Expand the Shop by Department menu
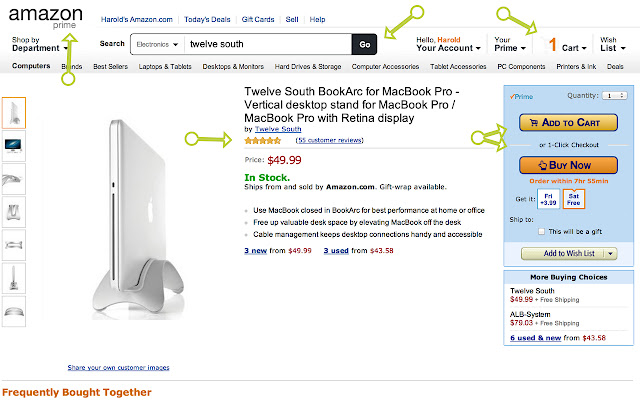The height and width of the screenshot is (400, 640). coord(40,44)
